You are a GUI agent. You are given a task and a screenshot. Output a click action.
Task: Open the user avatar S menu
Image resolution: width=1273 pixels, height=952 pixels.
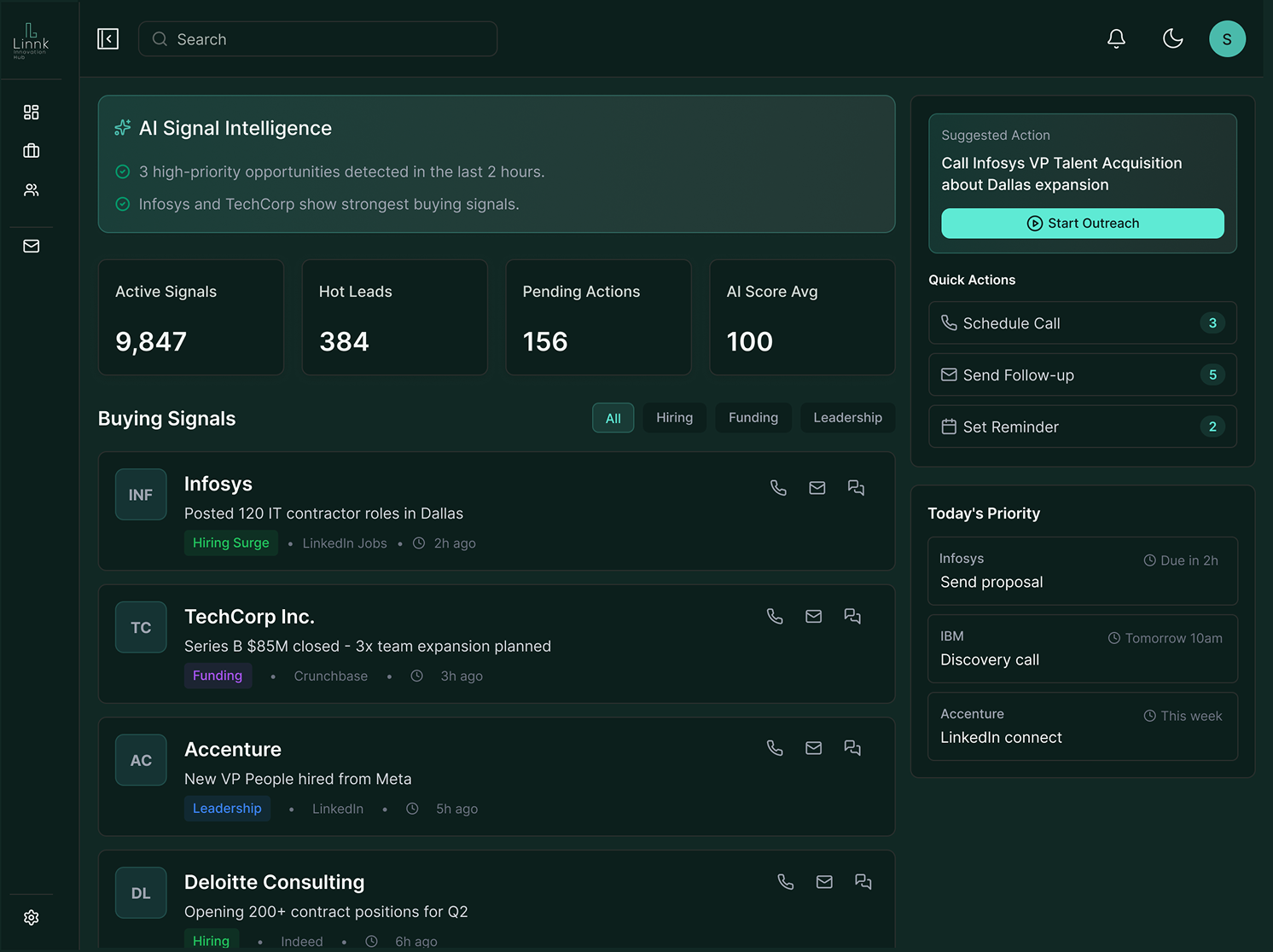point(1227,39)
